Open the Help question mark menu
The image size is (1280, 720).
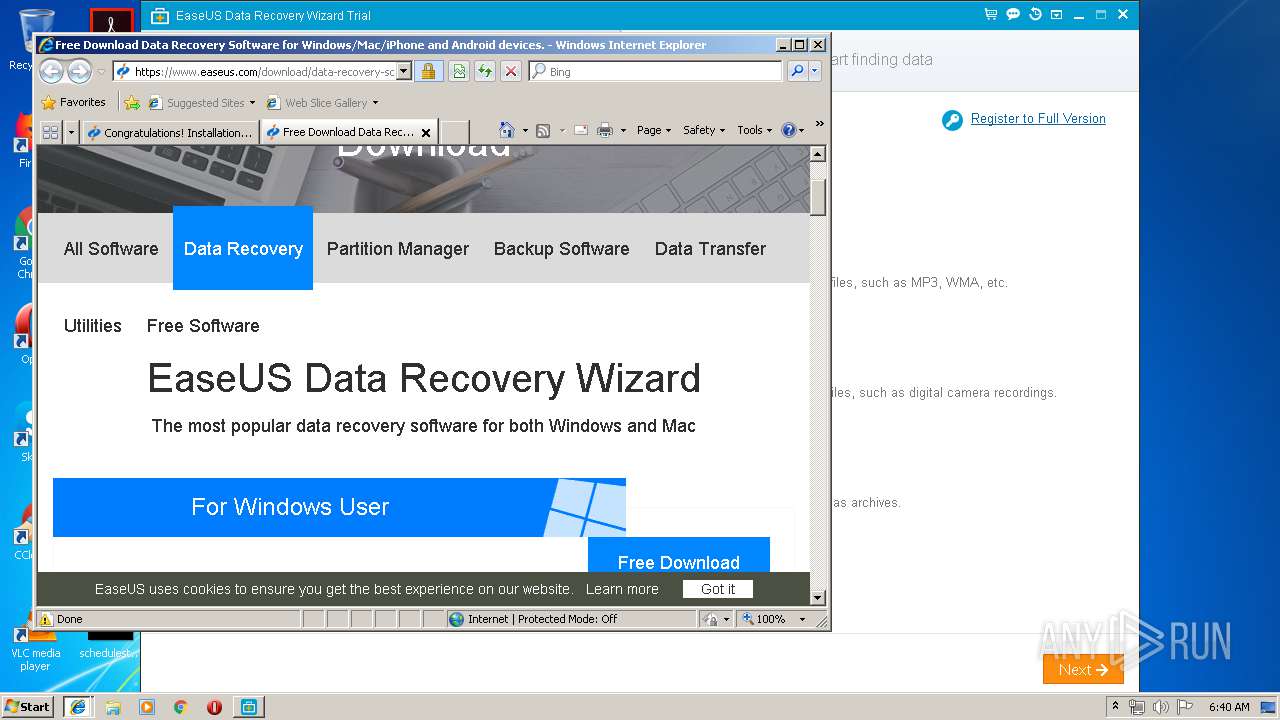coord(792,130)
